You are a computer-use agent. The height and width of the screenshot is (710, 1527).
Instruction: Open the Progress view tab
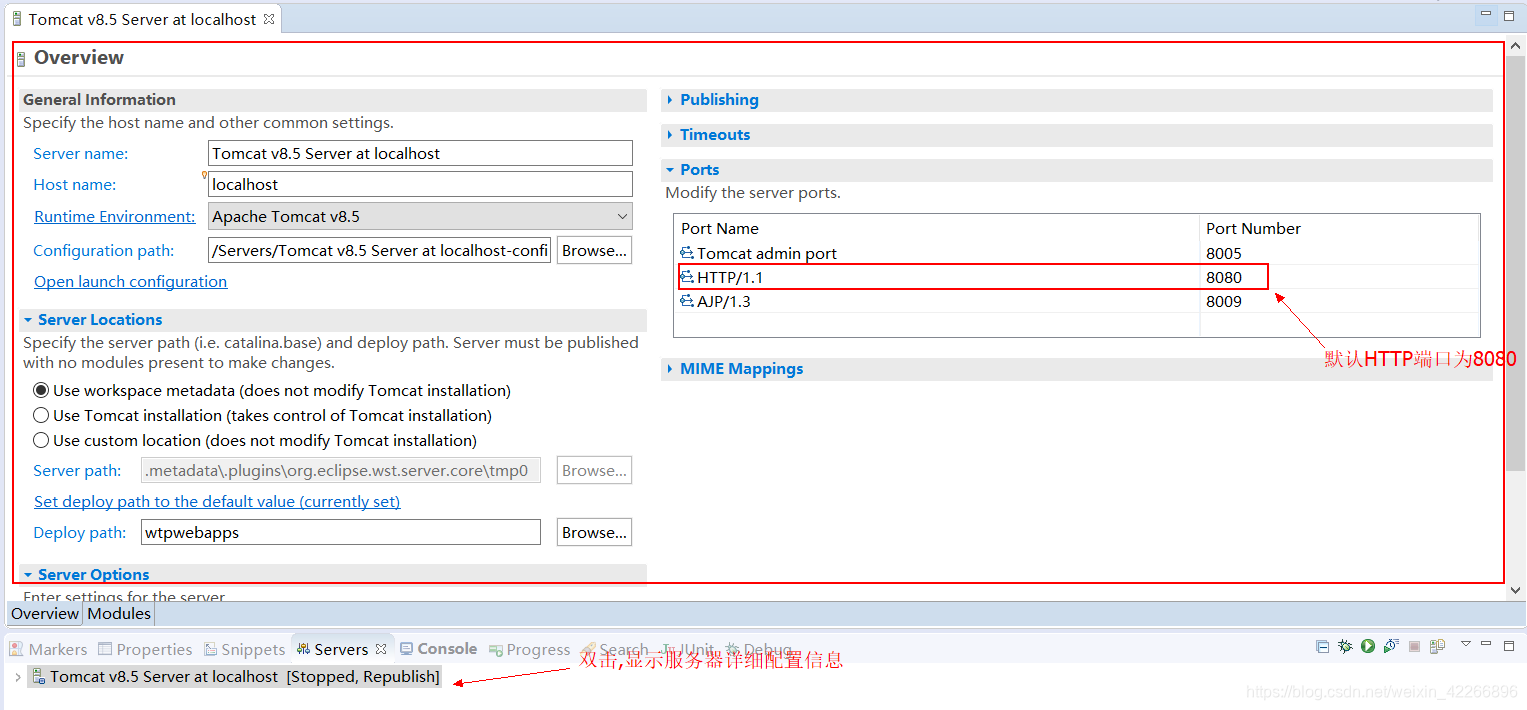(530, 649)
